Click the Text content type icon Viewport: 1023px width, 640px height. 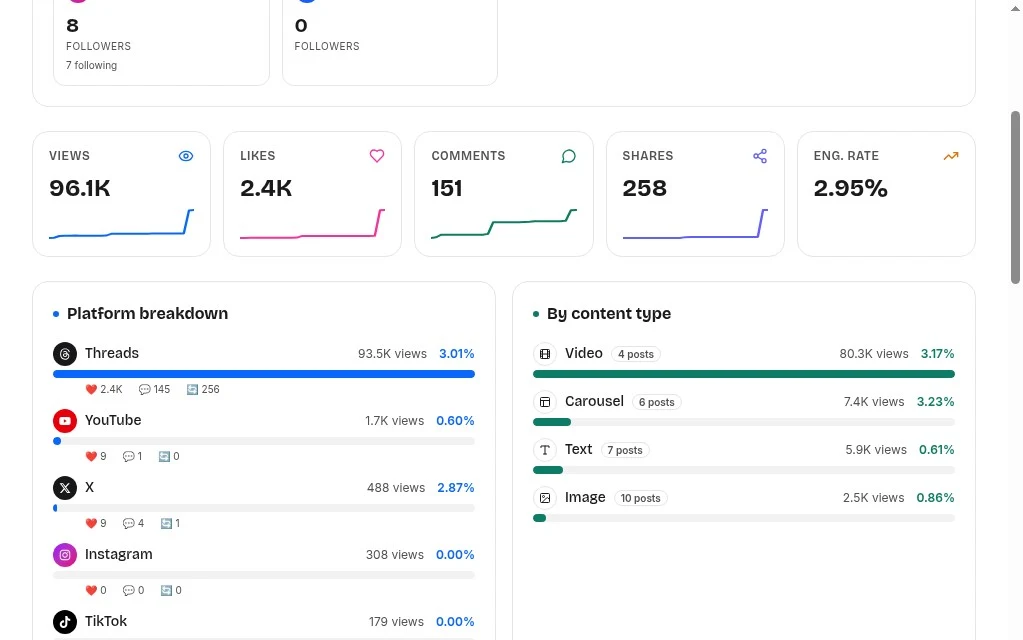click(x=545, y=450)
